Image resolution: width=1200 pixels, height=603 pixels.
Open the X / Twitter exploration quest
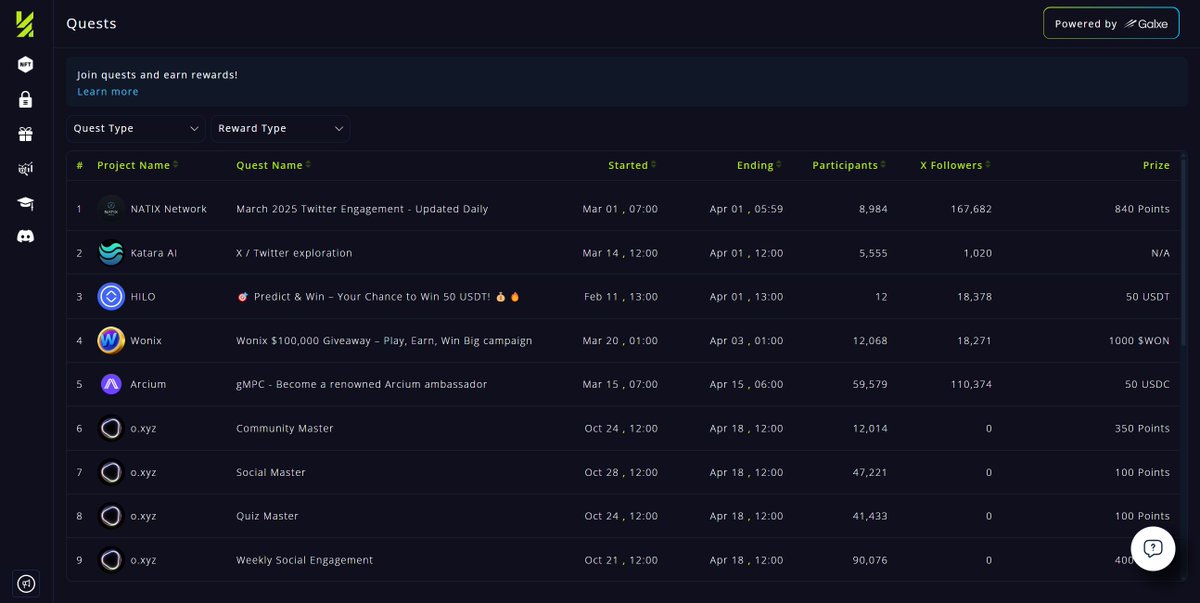(294, 253)
